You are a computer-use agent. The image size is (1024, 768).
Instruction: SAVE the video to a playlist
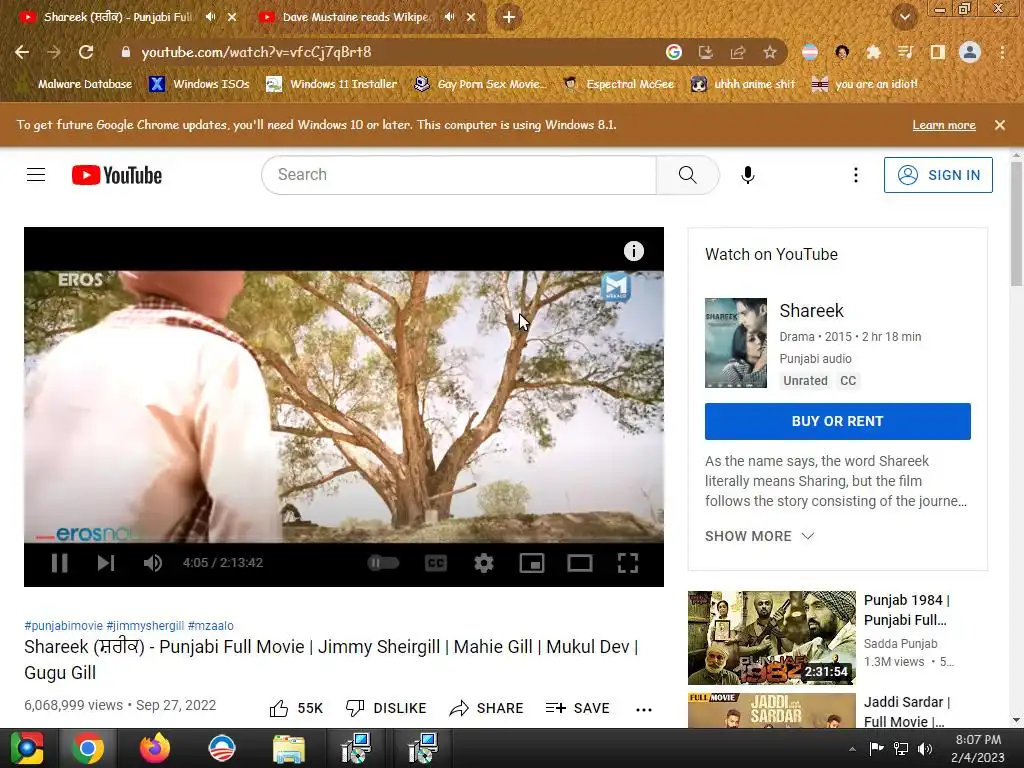click(577, 709)
